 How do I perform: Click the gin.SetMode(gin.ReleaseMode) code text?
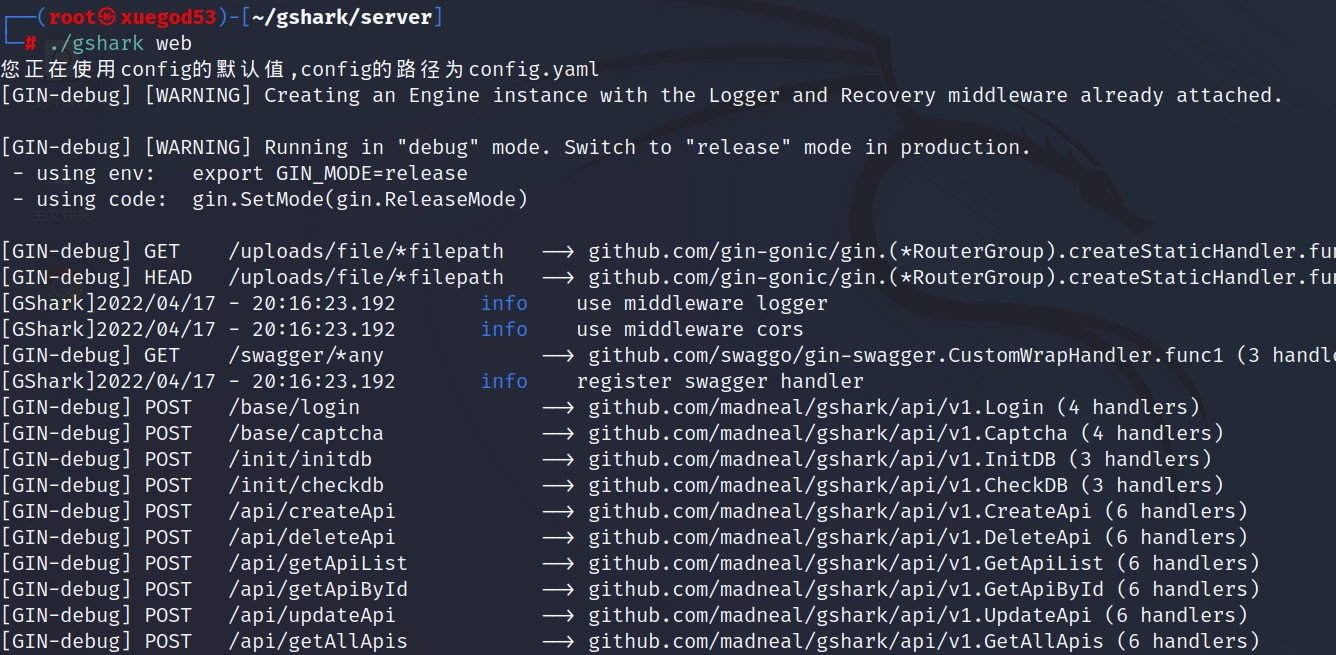360,199
